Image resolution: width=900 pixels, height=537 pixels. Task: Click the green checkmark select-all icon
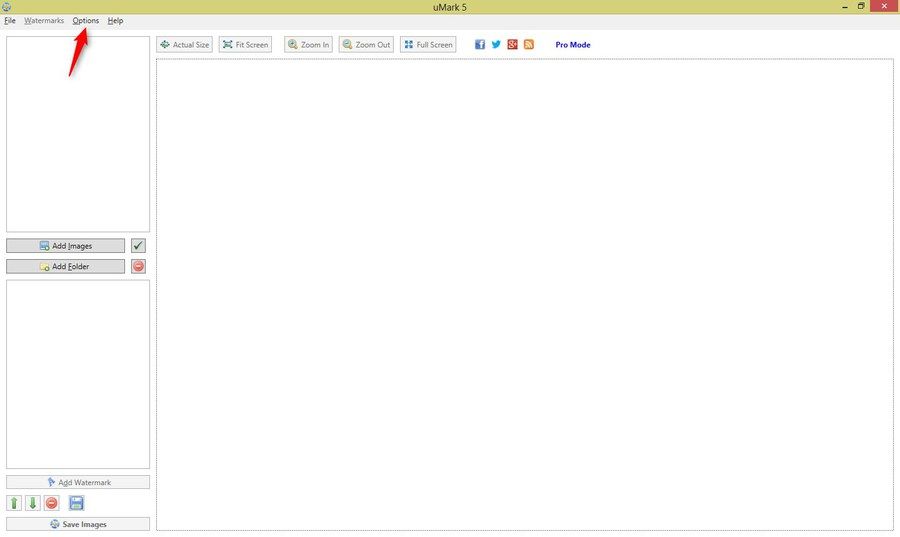138,246
